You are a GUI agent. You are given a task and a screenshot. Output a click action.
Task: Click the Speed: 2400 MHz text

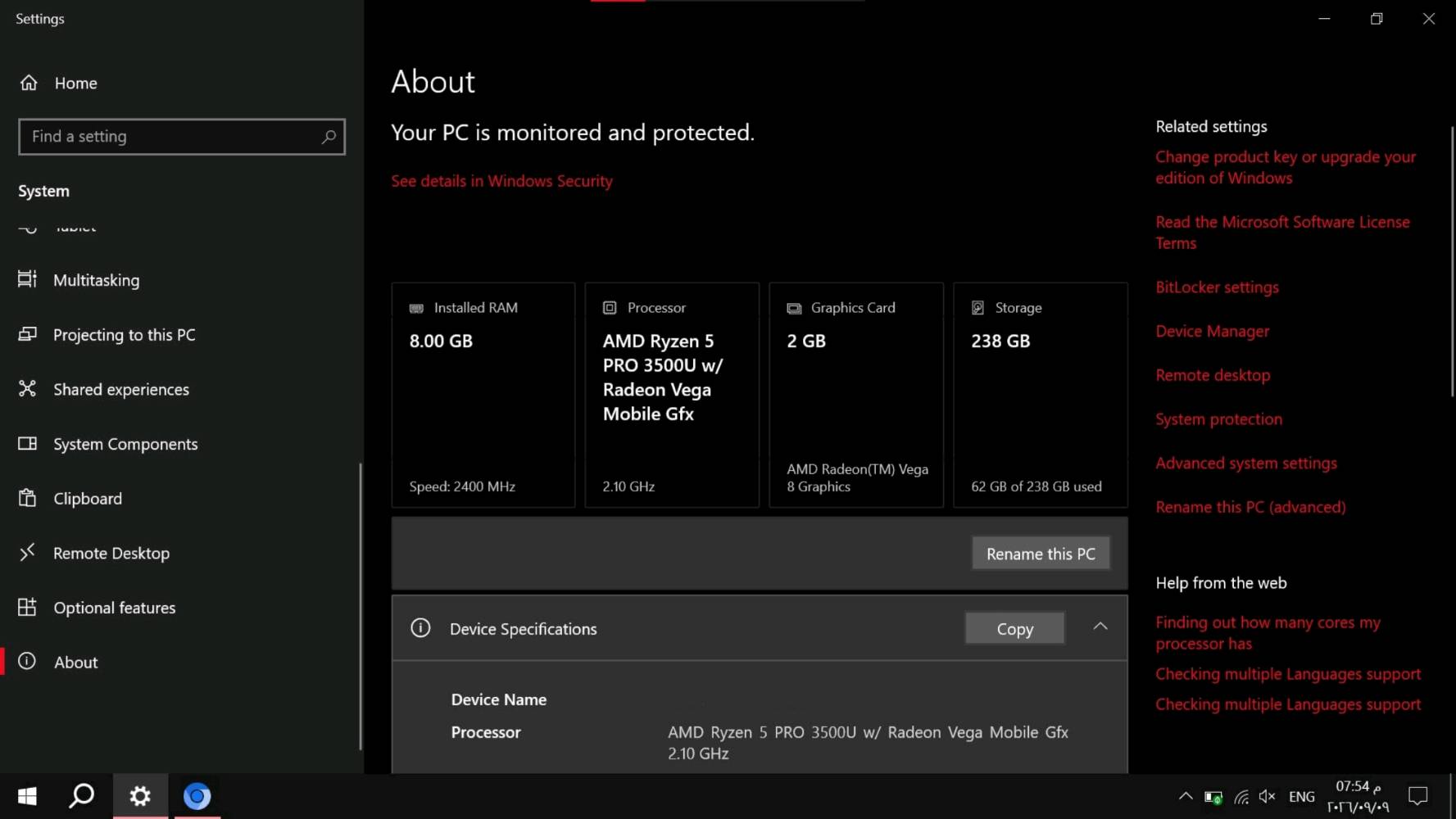(x=462, y=486)
